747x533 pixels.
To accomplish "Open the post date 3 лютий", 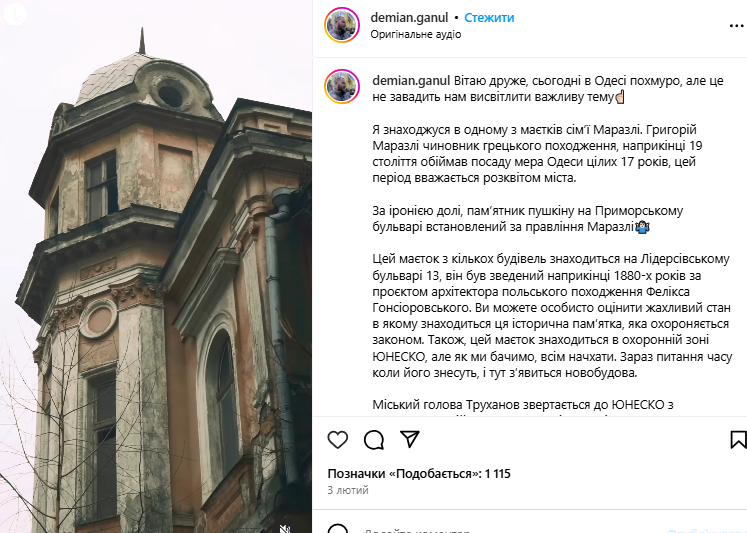I will [x=348, y=490].
